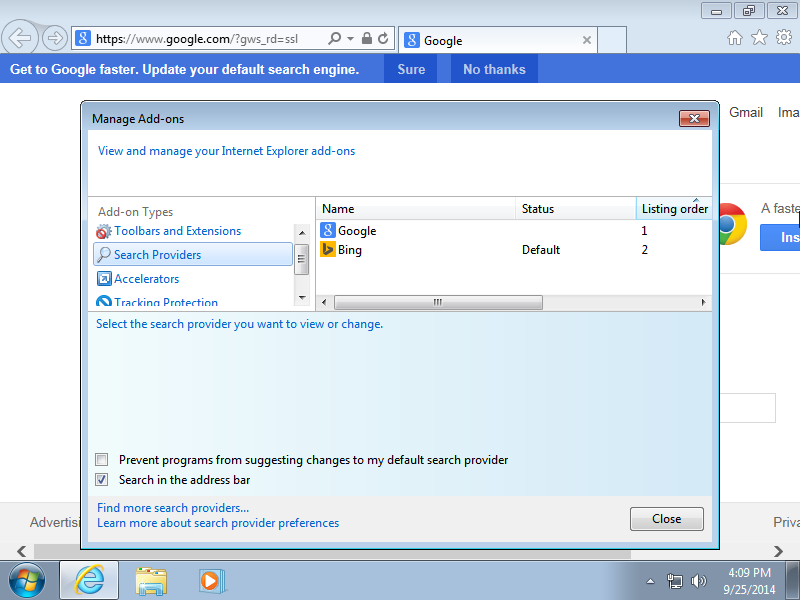
Task: Restore down the Internet Explorer window
Action: [x=749, y=11]
